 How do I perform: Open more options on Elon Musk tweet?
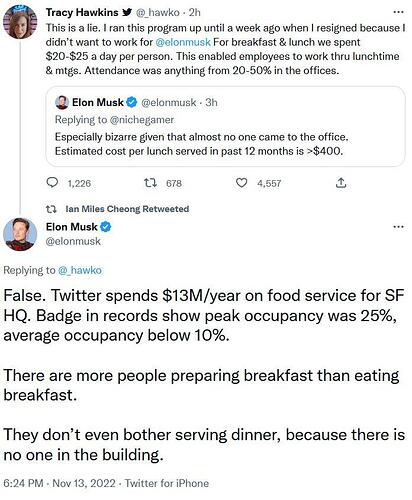[x=398, y=227]
